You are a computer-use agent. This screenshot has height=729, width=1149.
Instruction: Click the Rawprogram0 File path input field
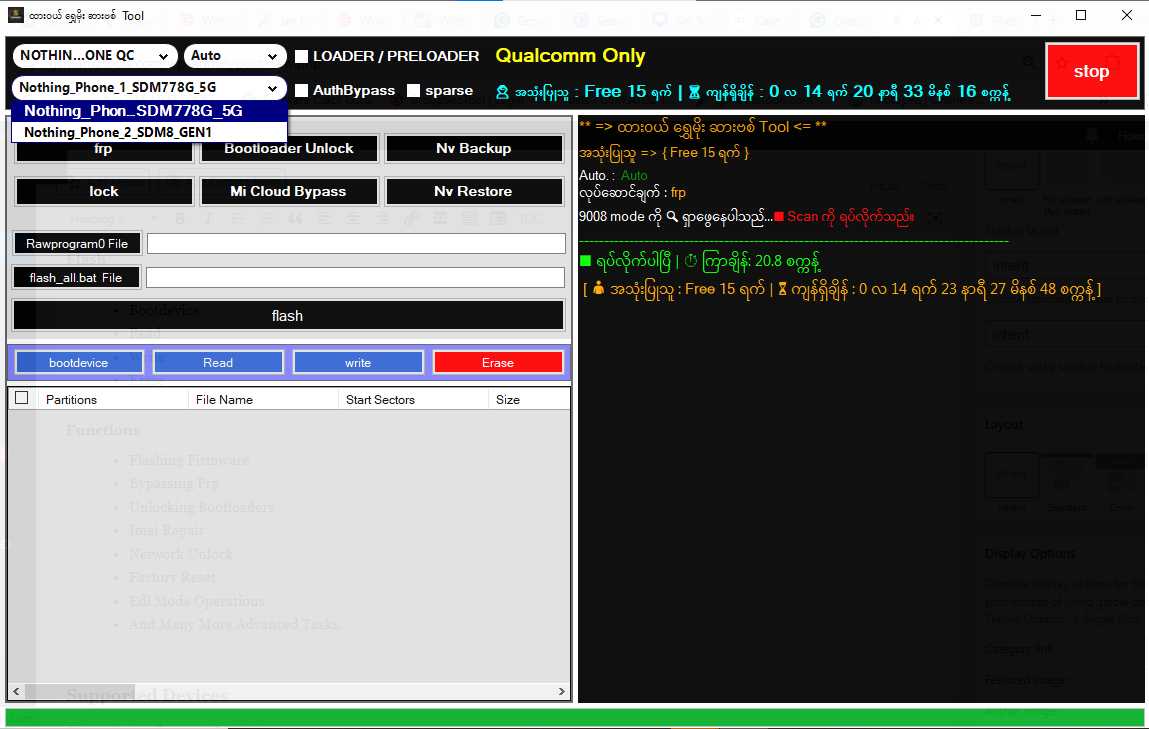(x=355, y=242)
